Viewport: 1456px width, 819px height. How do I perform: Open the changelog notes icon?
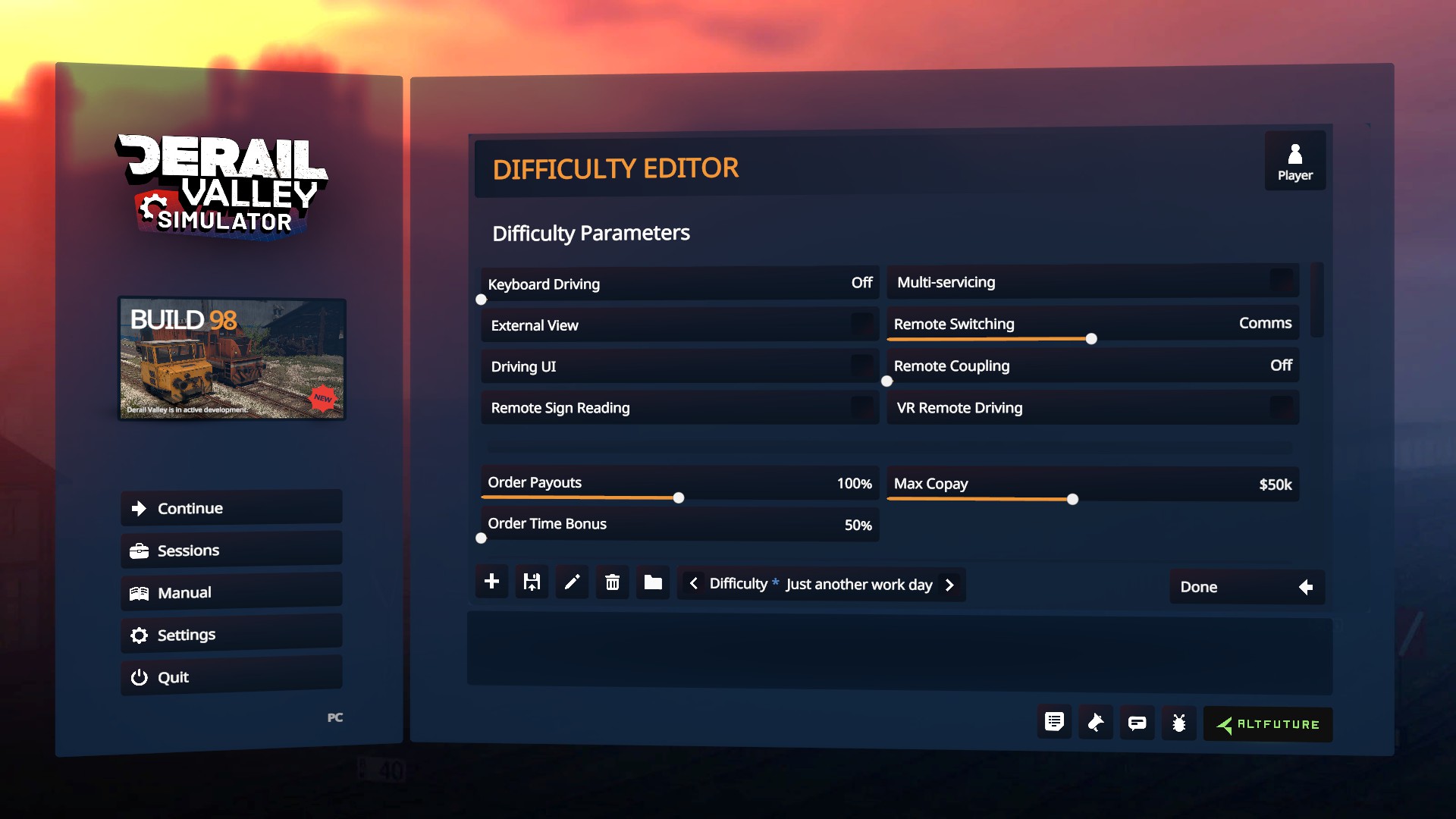point(1054,723)
